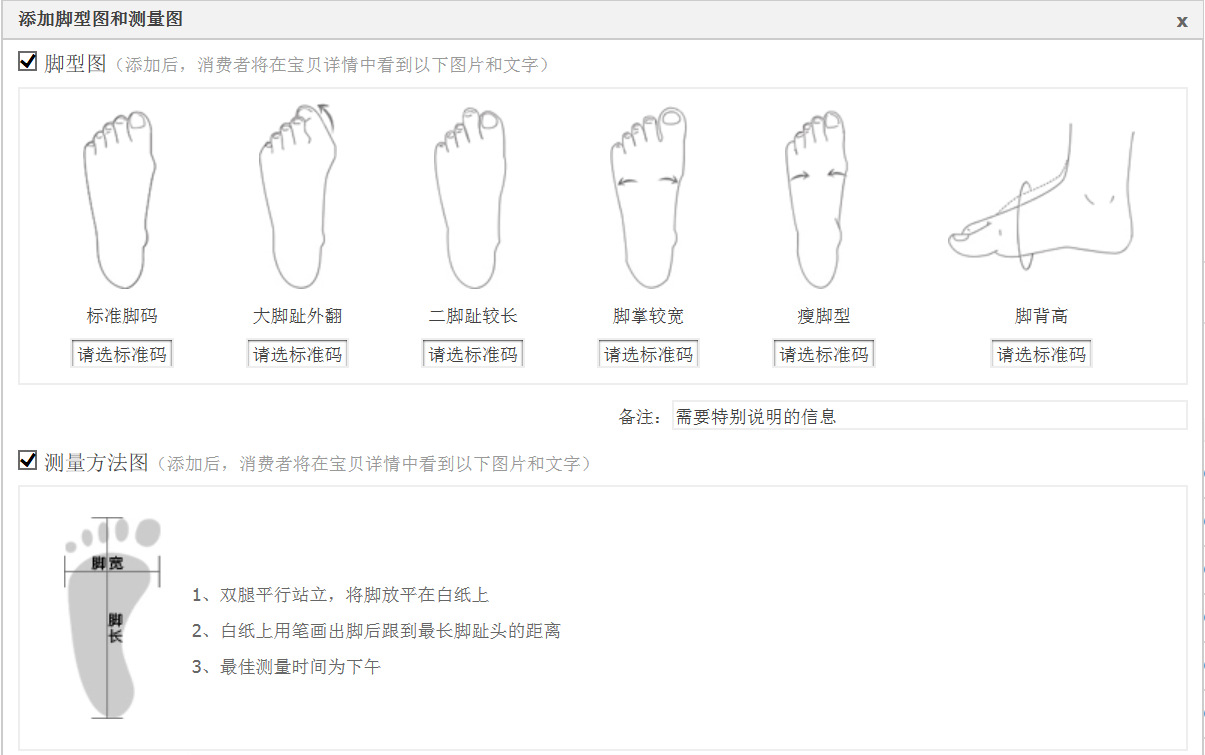This screenshot has width=1205, height=755.
Task: Click the 脚掌较宽 foot illustration
Action: click(648, 199)
